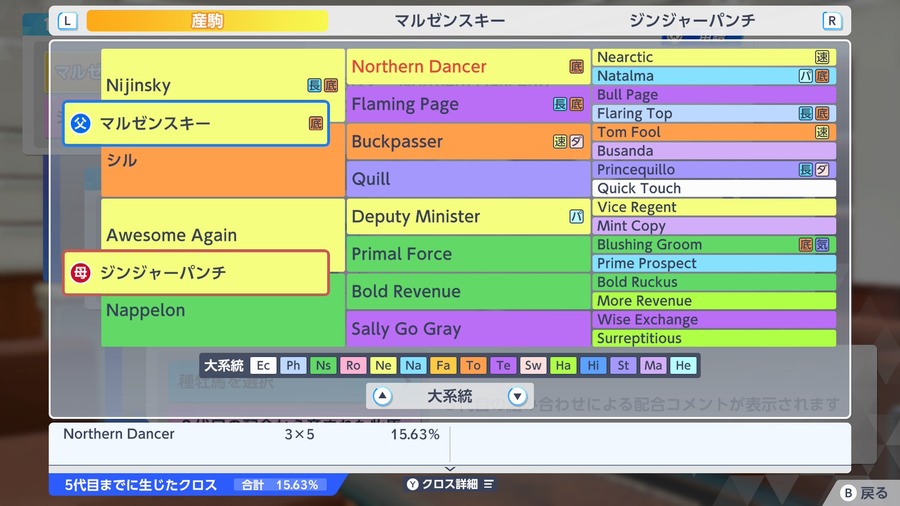The height and width of the screenshot is (506, 900).
Task: Click the パ trait icon on Deputy Minister
Action: 576,216
